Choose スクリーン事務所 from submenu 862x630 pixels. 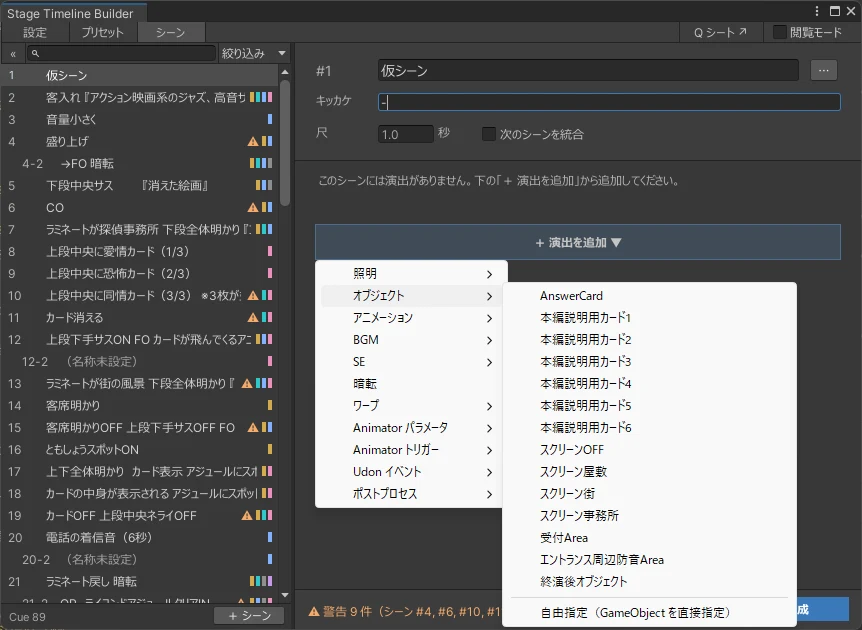click(x=649, y=516)
